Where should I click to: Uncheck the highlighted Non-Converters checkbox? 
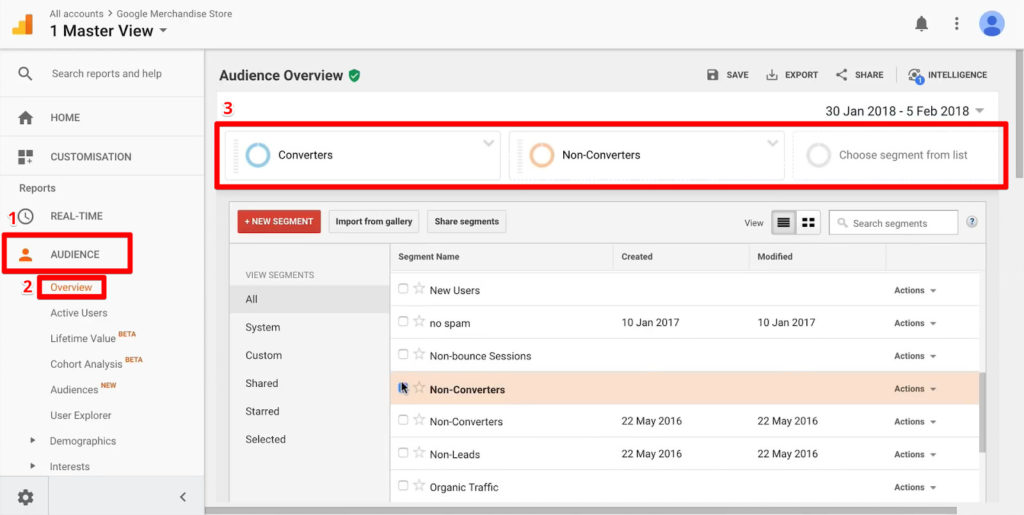click(x=403, y=388)
